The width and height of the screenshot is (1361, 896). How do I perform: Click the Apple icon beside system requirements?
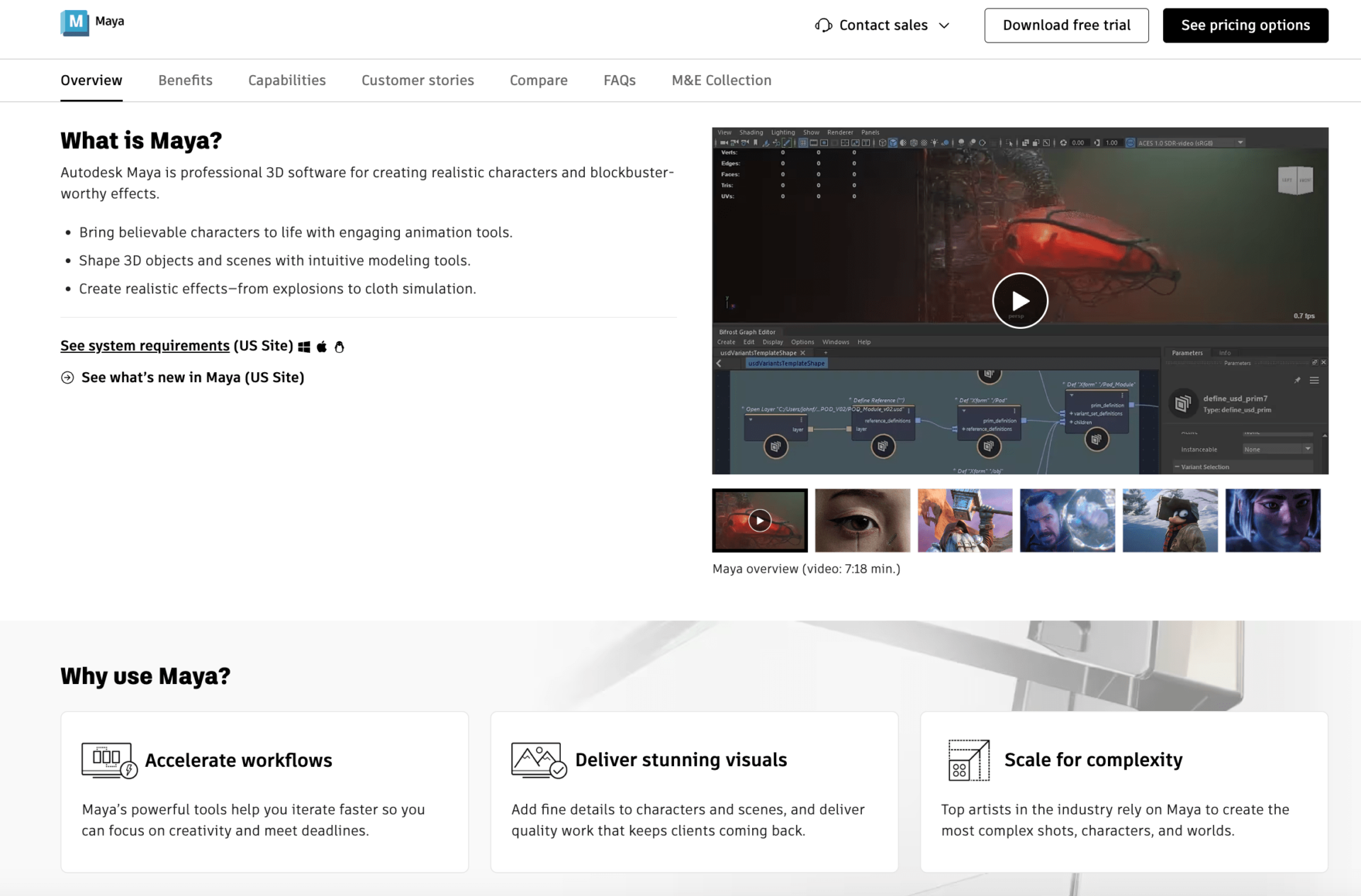pos(321,347)
